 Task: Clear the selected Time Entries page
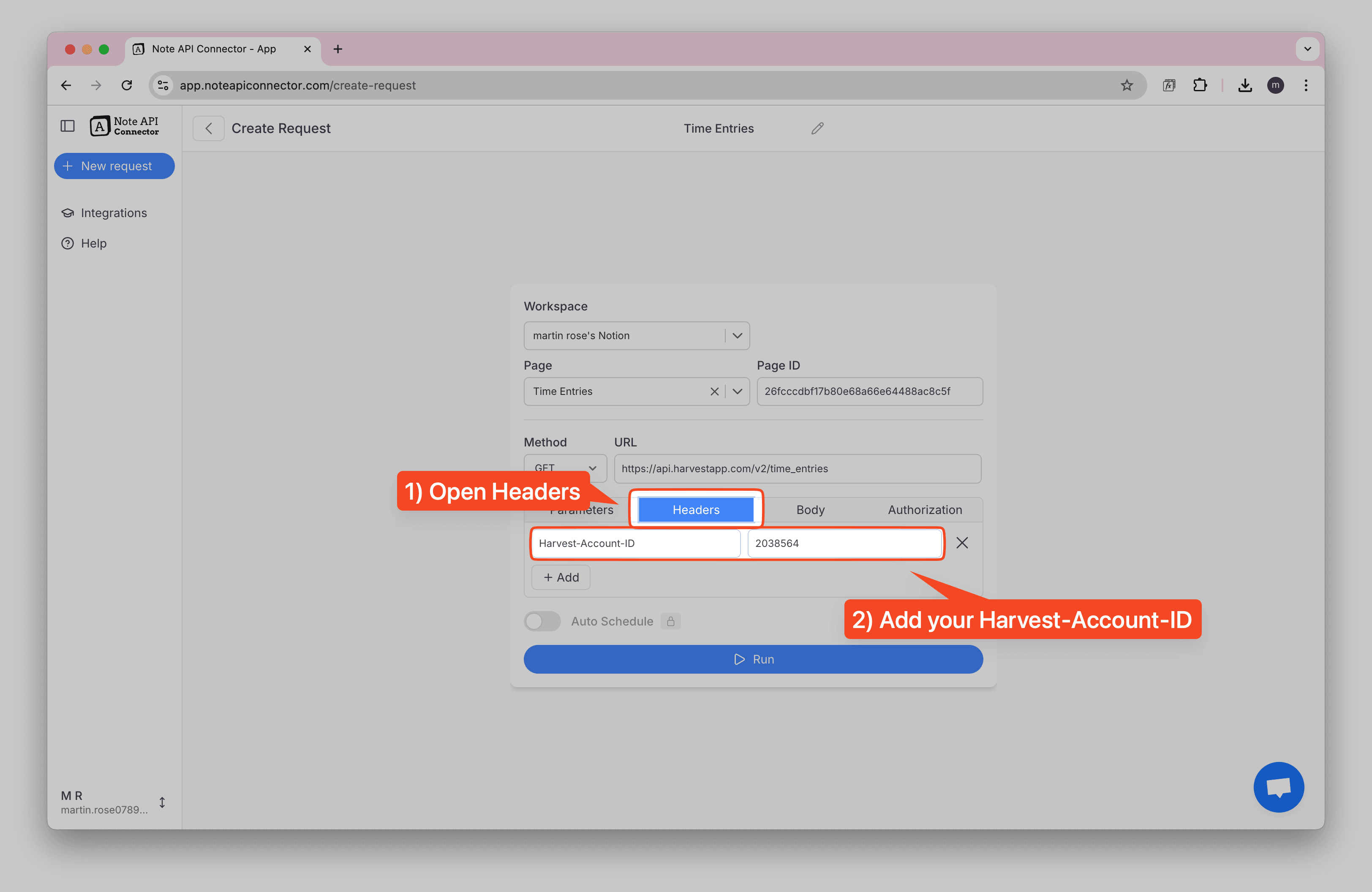(714, 392)
